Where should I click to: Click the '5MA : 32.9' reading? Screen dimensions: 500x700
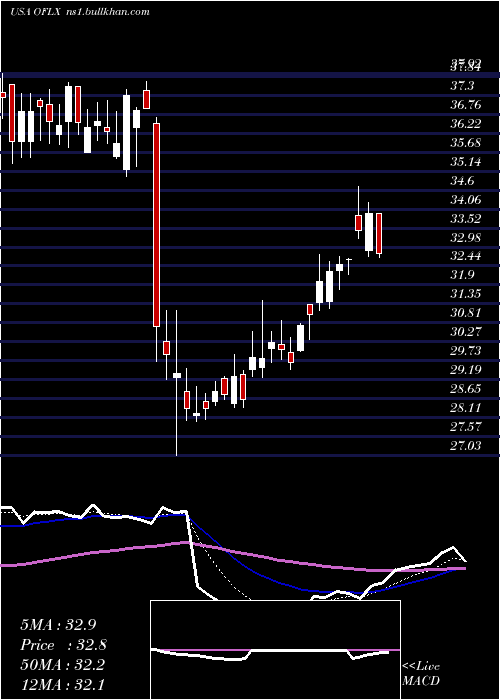point(58,625)
